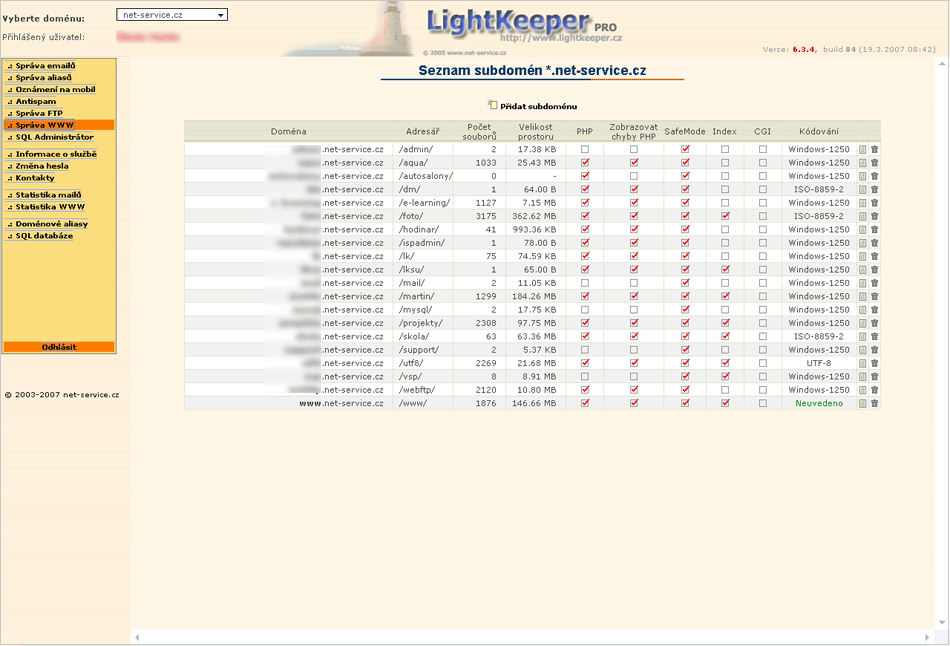
Task: Open the Antispam section
Action: click(x=35, y=101)
